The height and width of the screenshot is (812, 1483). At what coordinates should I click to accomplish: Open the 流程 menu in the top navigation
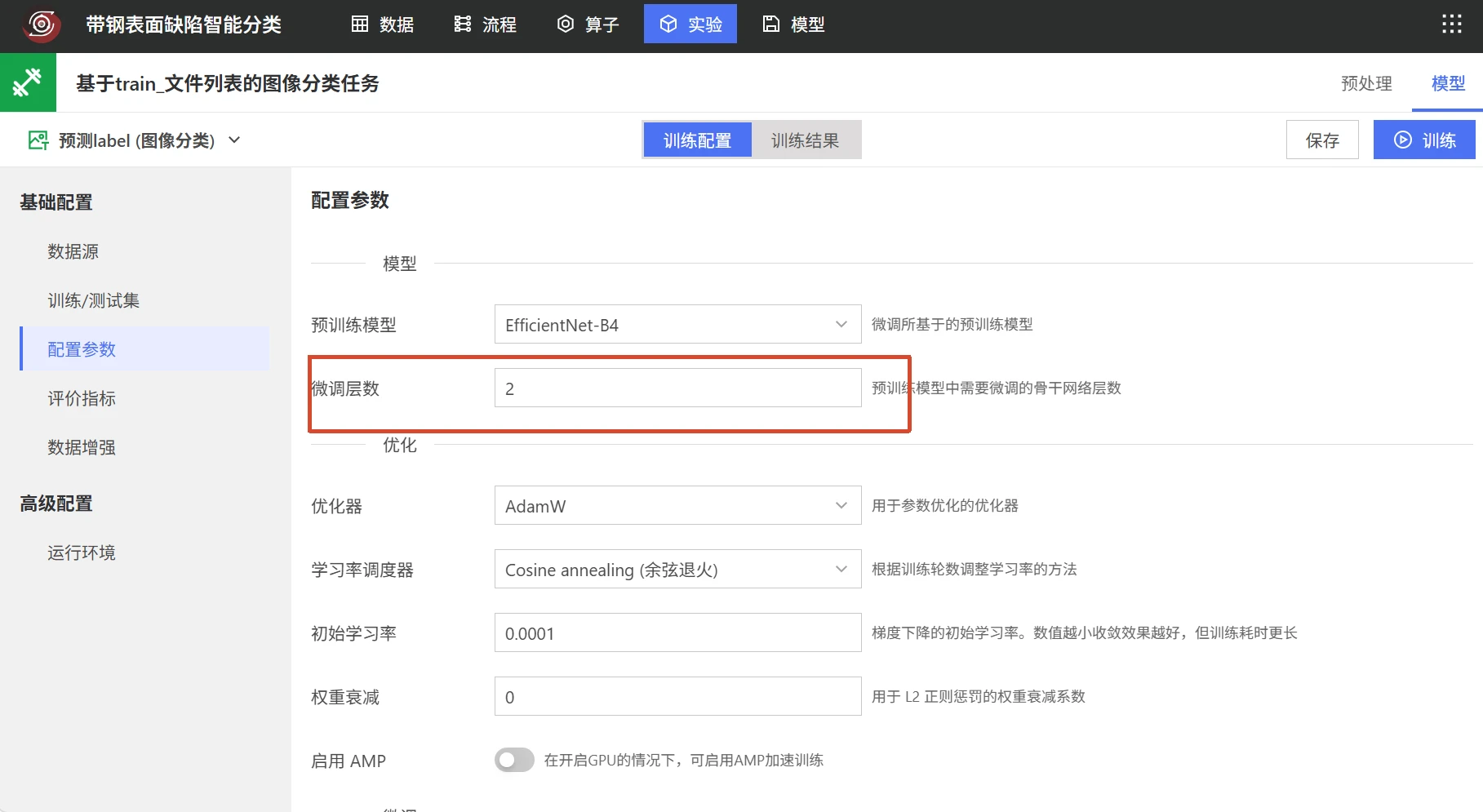pyautogui.click(x=486, y=24)
